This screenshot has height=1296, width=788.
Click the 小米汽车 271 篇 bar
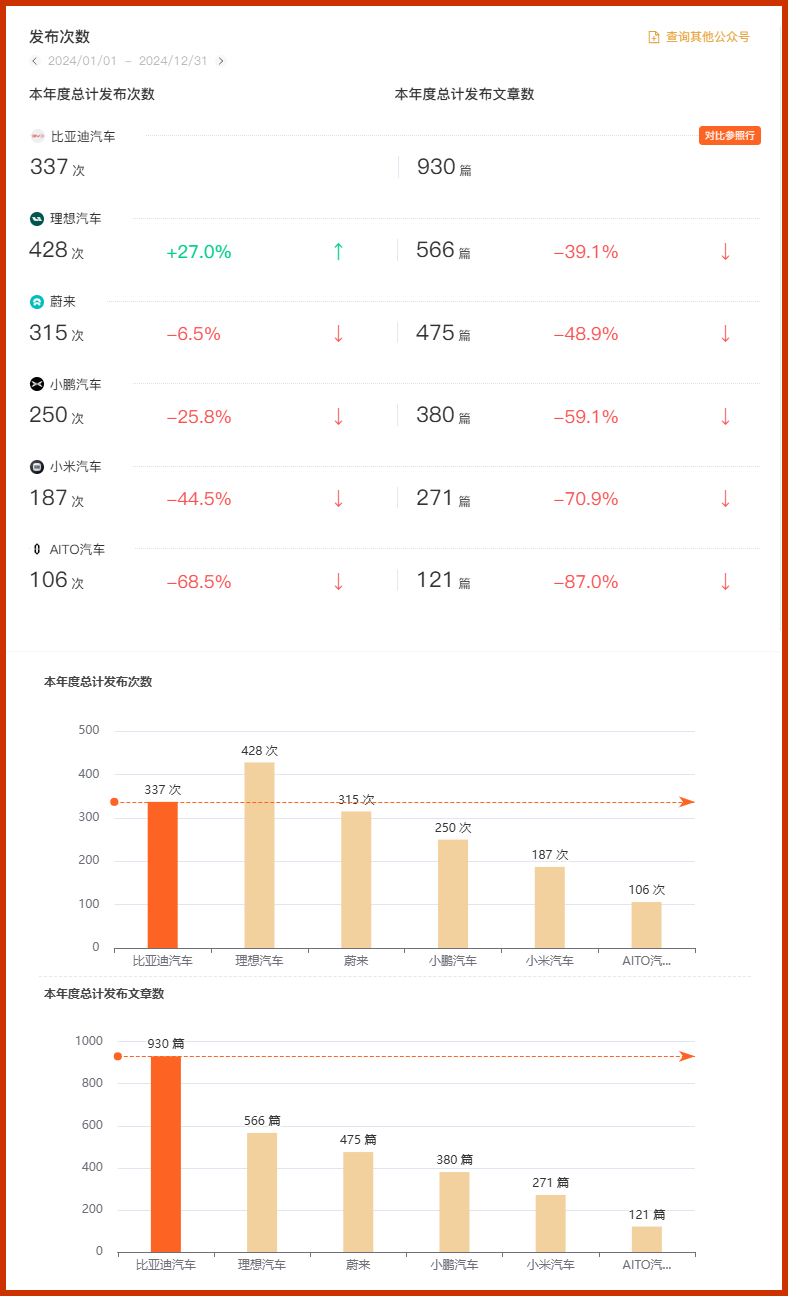[551, 1223]
